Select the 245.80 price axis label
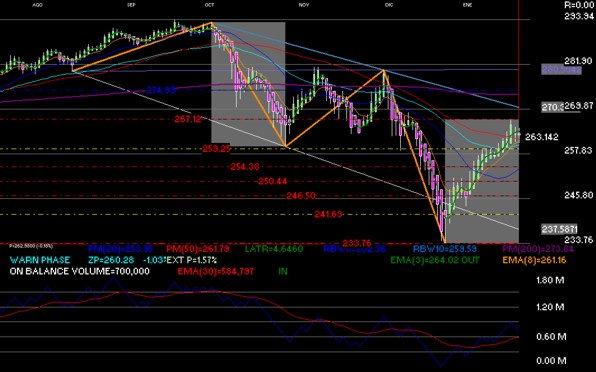The width and height of the screenshot is (596, 372). [x=579, y=195]
